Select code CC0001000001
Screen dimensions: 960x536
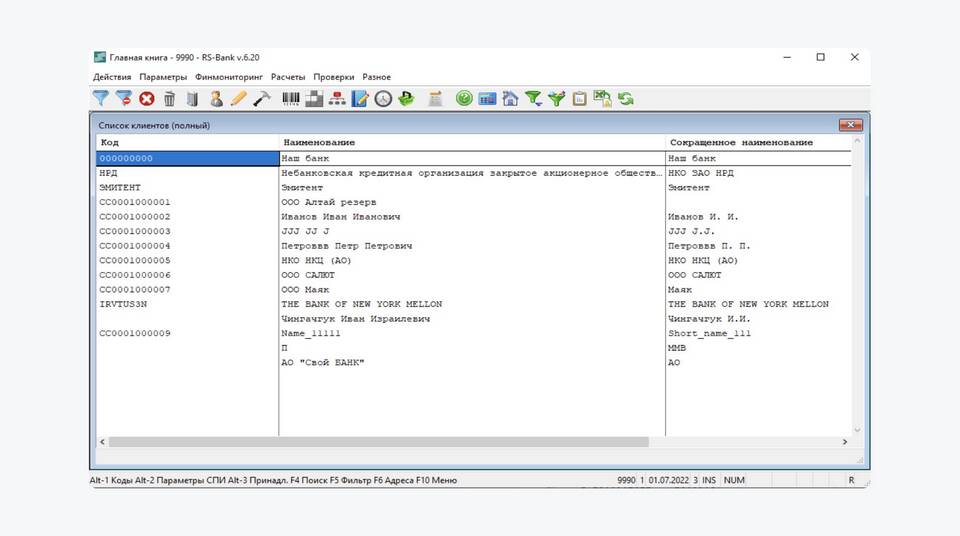[135, 202]
